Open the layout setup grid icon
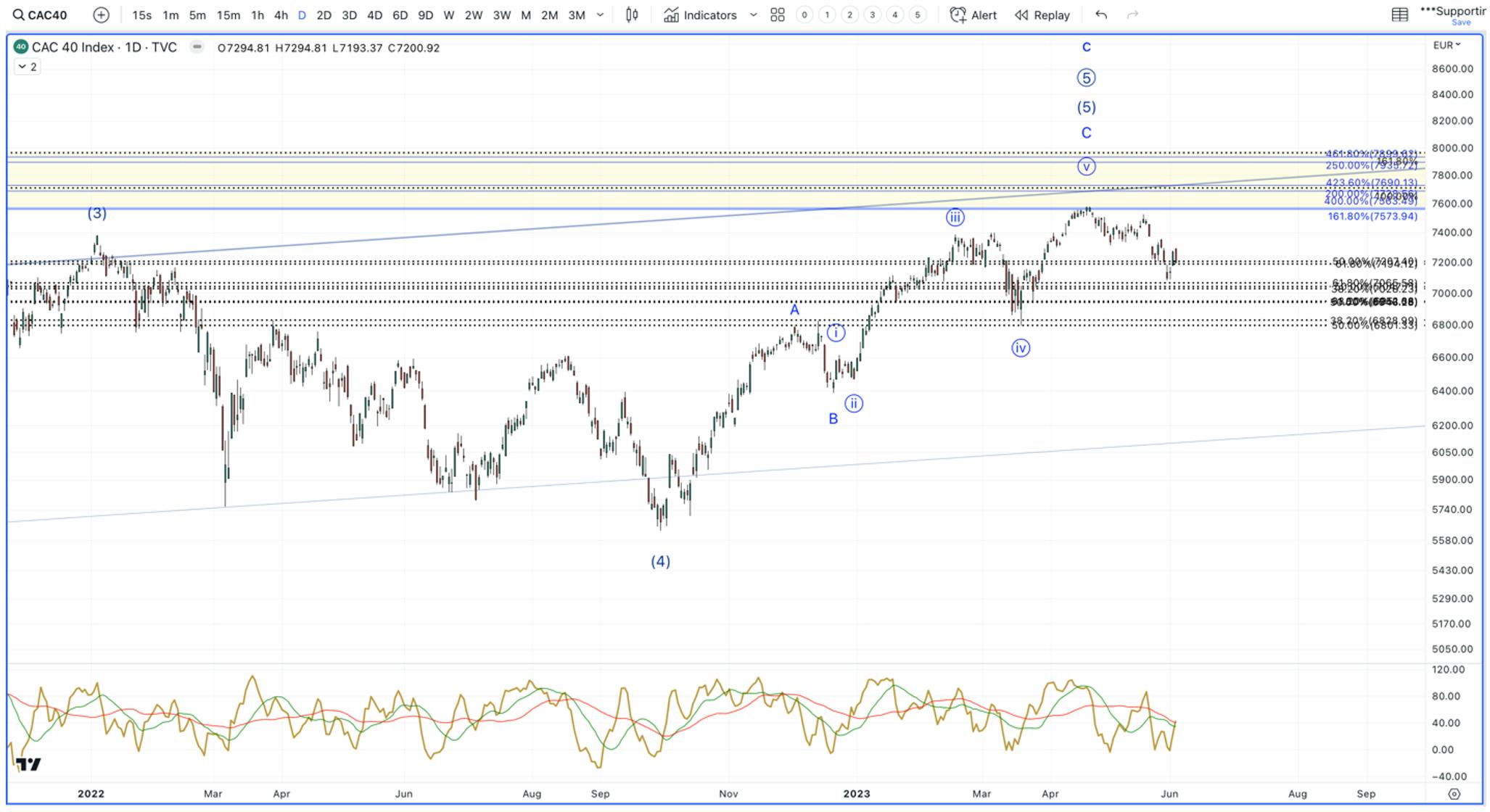The width and height of the screenshot is (1490, 812). pos(1399,14)
